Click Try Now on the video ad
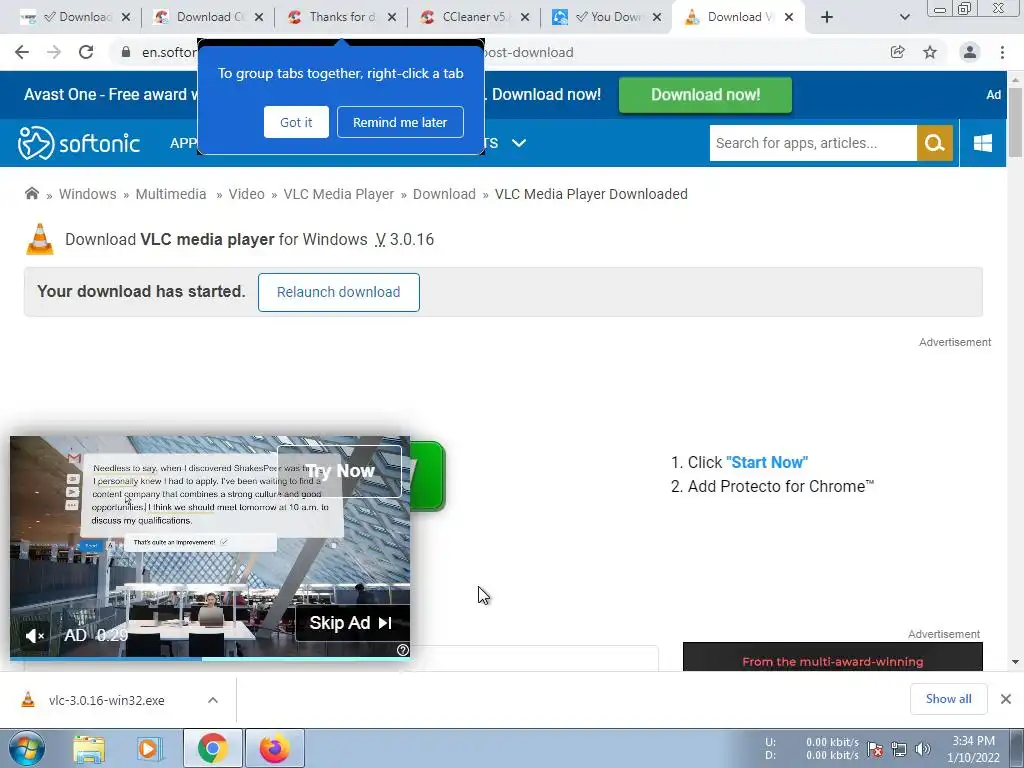This screenshot has height=768, width=1024. (340, 471)
